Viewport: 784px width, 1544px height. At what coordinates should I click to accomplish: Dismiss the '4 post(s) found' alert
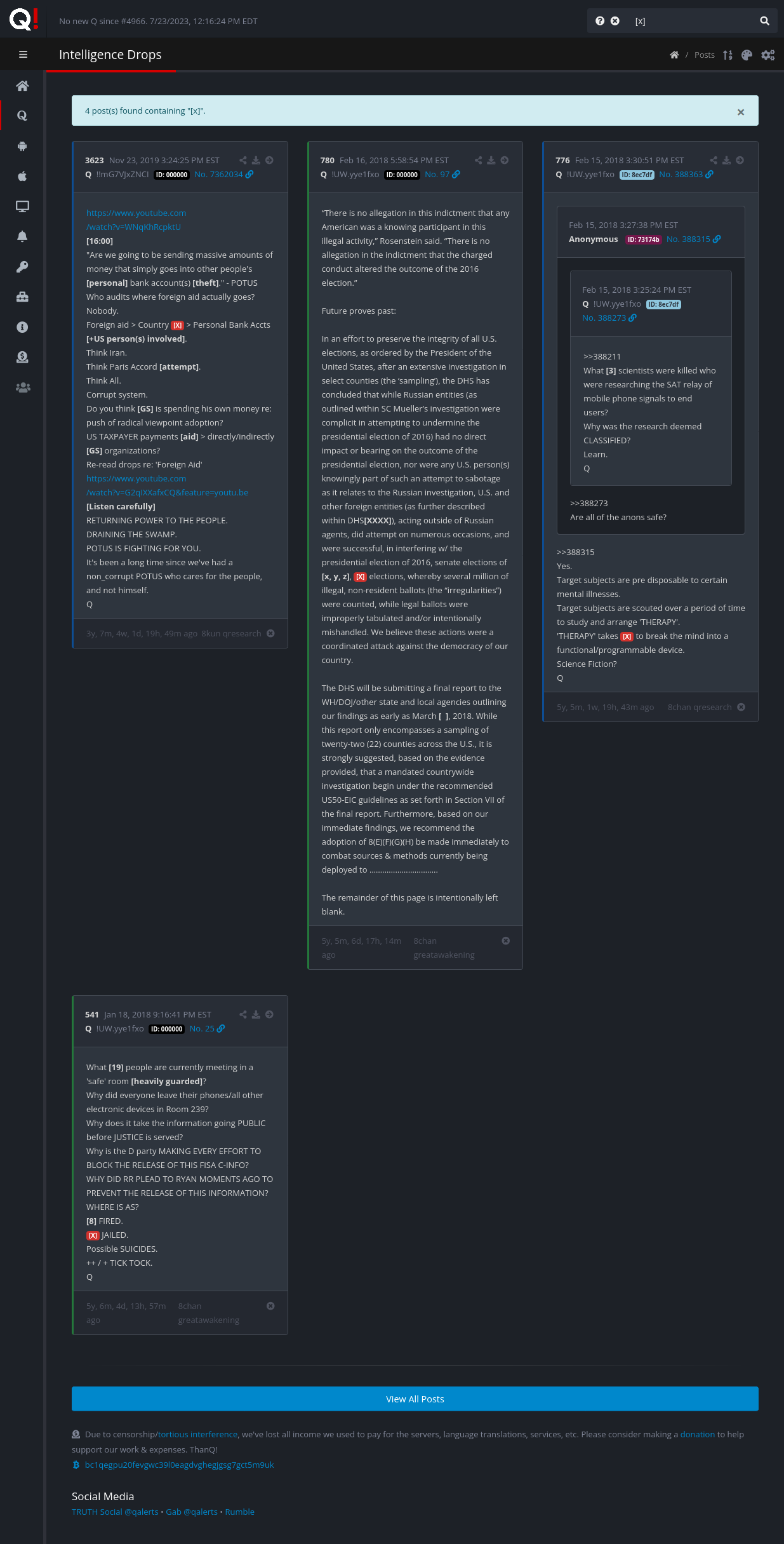click(x=741, y=112)
